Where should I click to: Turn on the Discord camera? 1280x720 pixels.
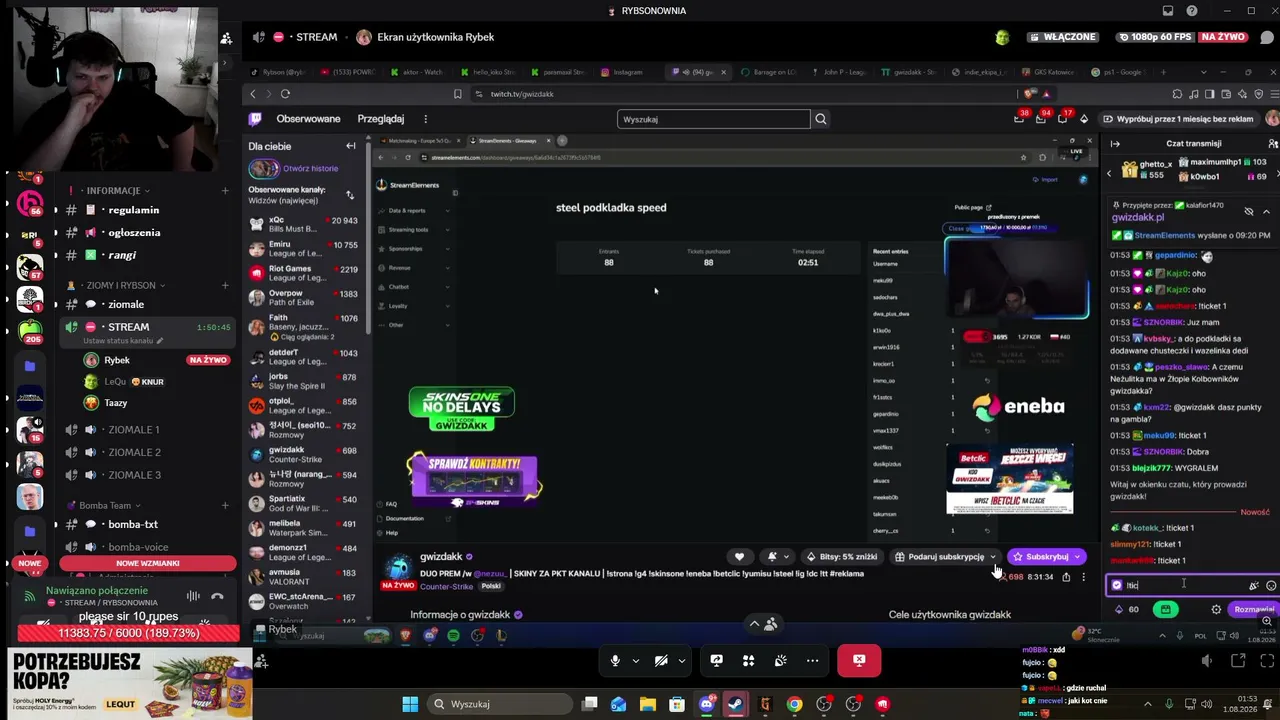(x=661, y=660)
